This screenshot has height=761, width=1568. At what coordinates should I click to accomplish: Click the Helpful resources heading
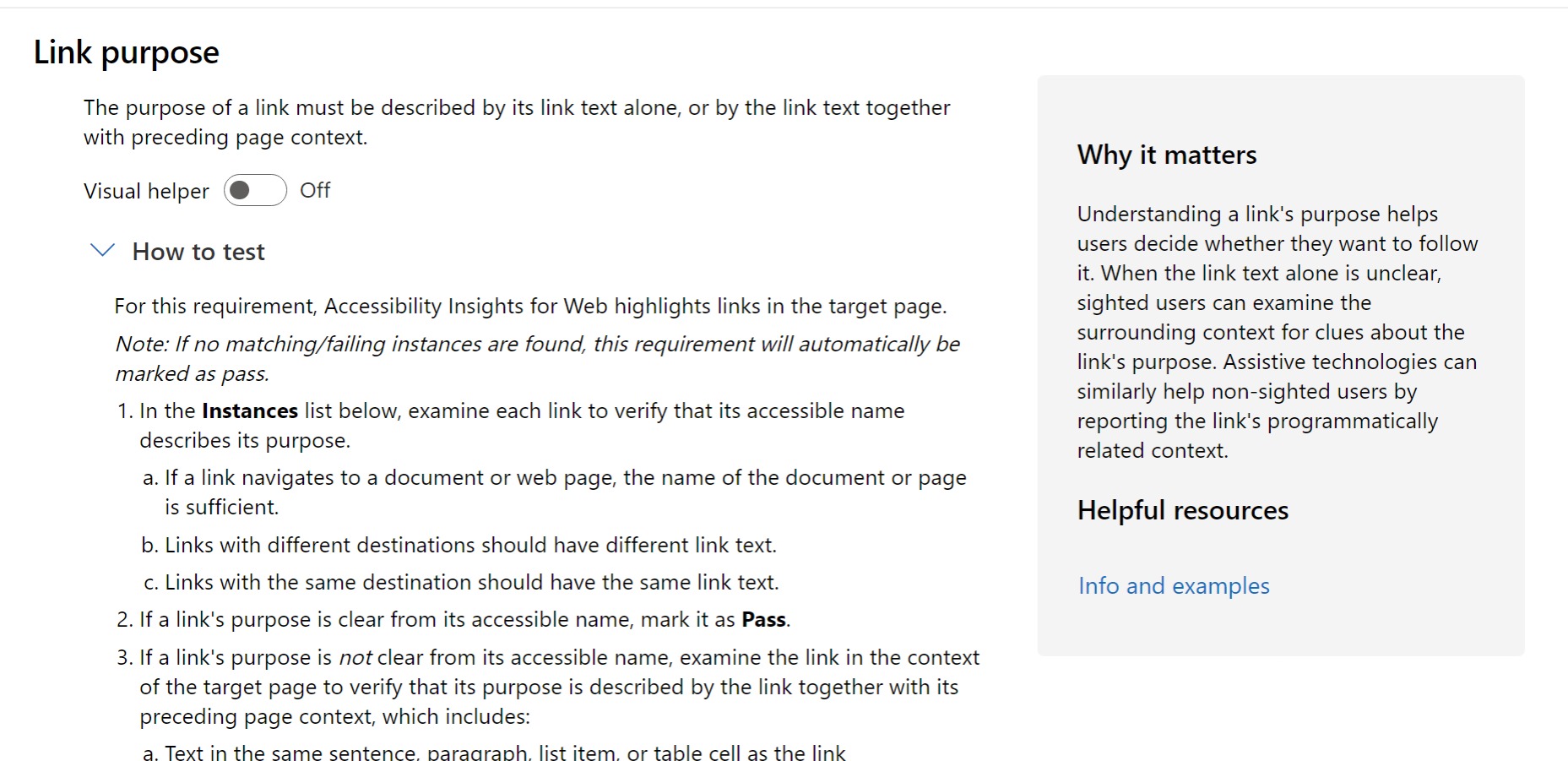pyautogui.click(x=1181, y=510)
